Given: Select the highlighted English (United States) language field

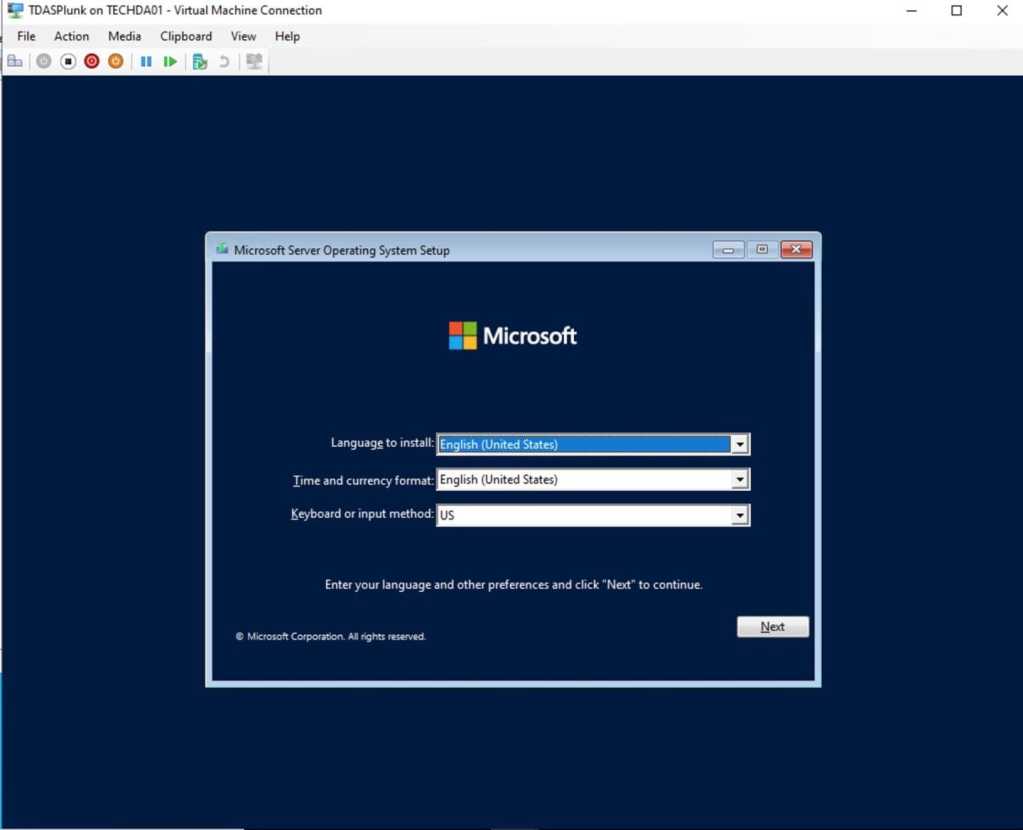Looking at the screenshot, I should (x=580, y=443).
